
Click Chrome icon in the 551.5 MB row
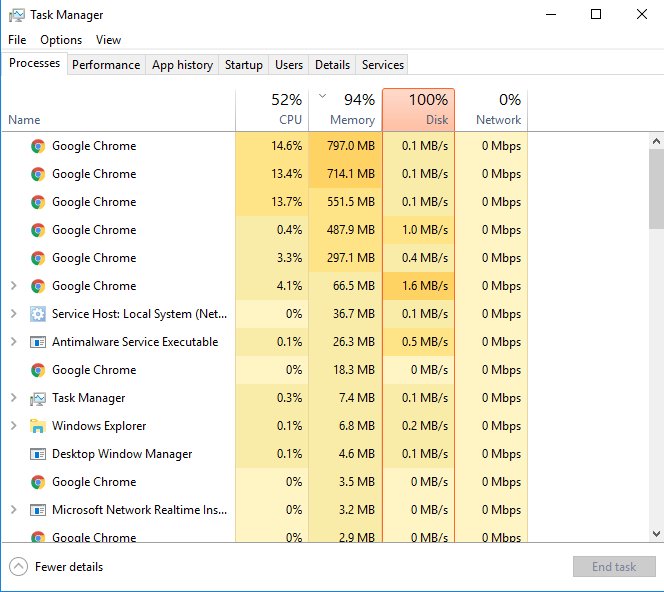point(38,202)
